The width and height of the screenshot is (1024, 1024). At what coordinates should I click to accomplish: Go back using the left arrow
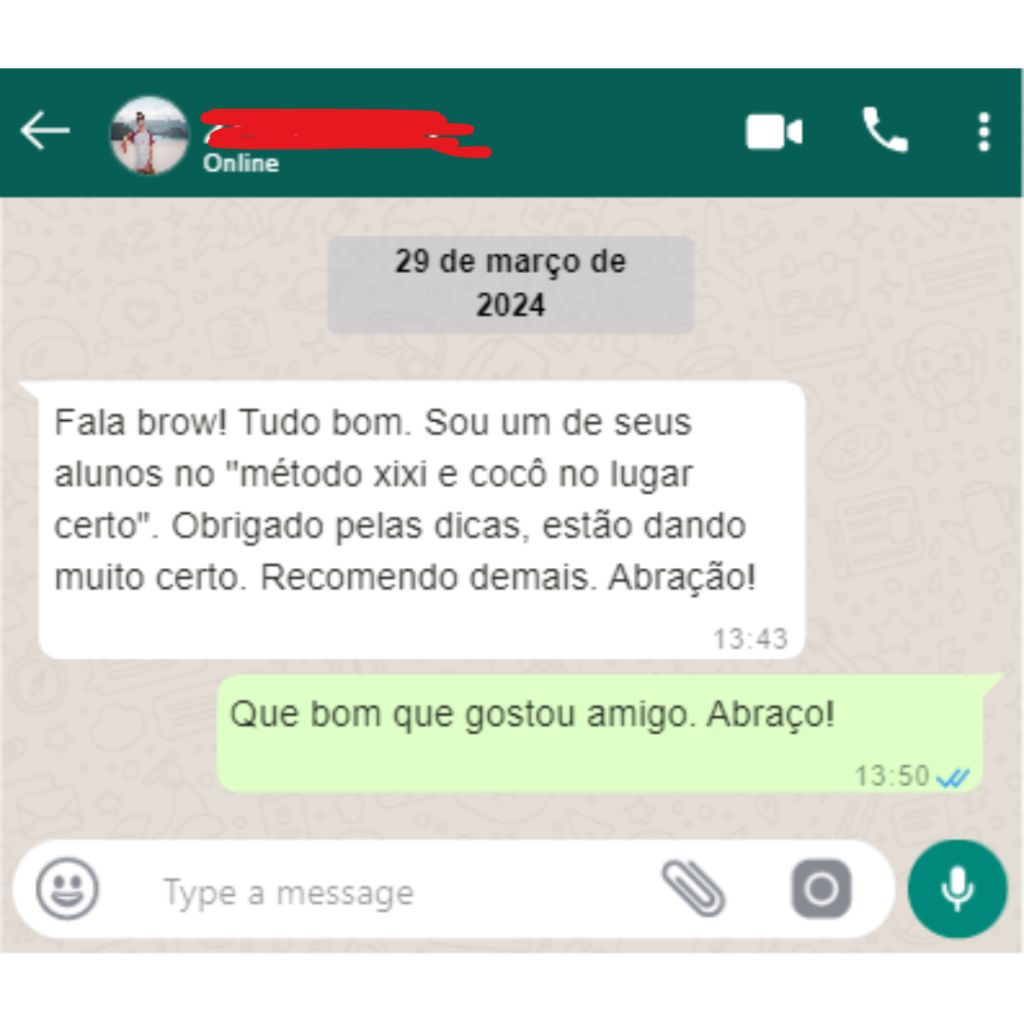[44, 131]
